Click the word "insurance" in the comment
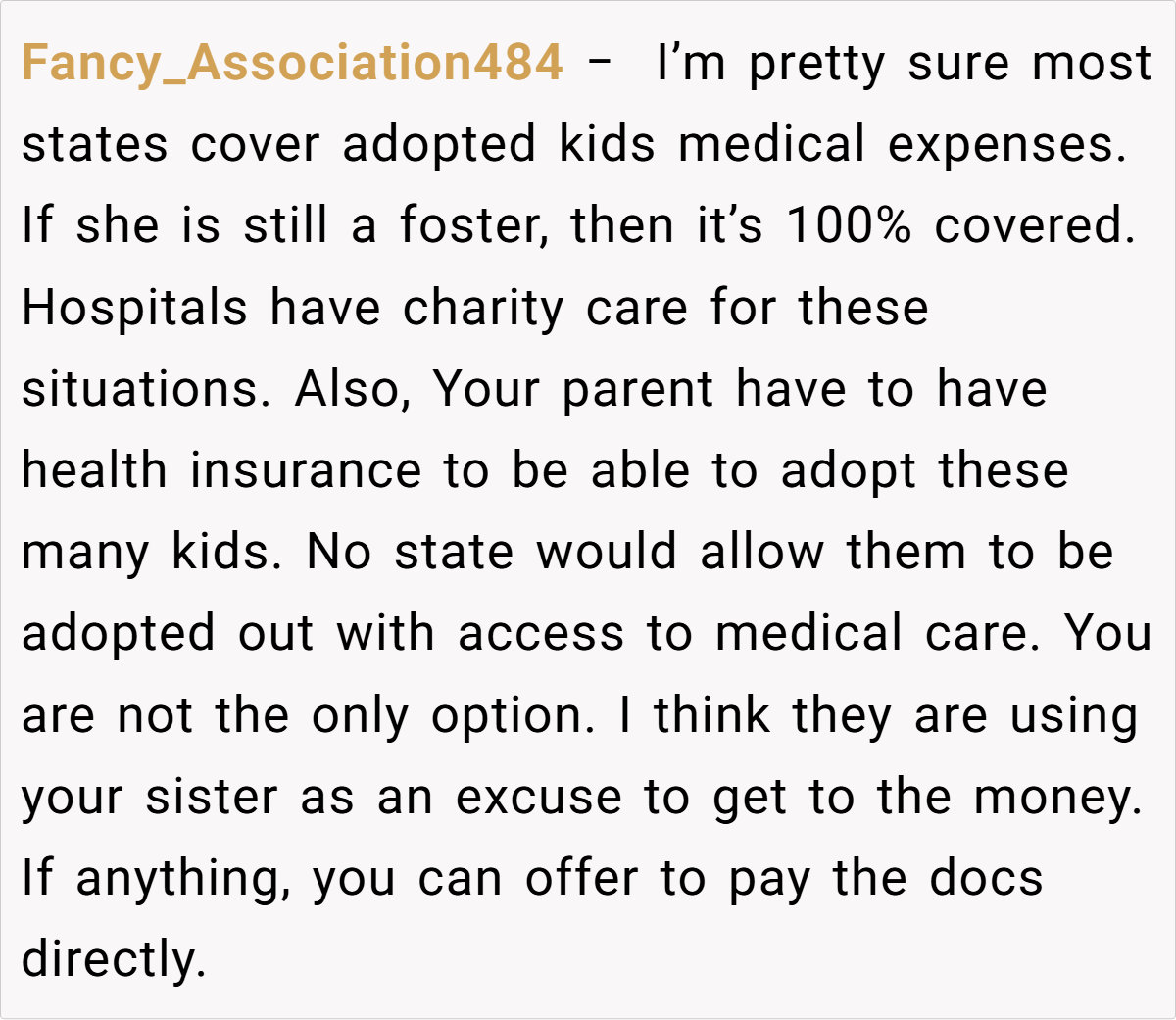Screen dimensions: 1176x1020 click(x=305, y=471)
